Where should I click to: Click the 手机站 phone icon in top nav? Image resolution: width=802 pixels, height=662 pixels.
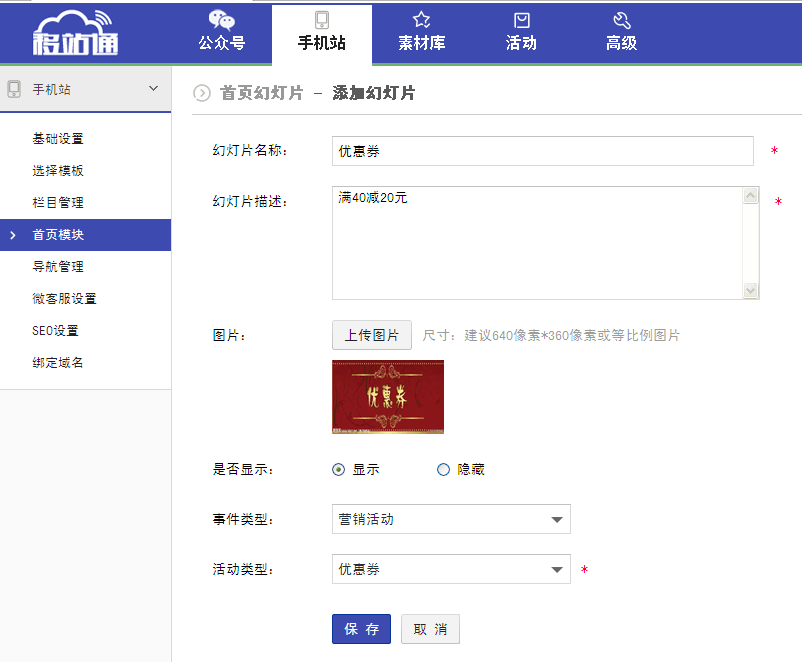click(321, 20)
